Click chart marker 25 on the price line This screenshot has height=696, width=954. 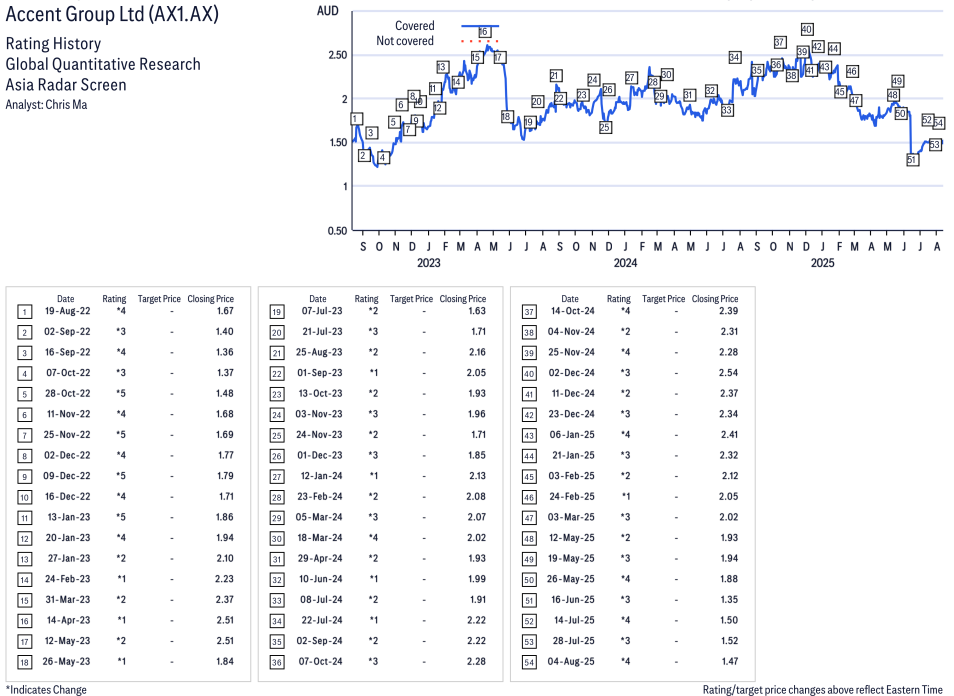(605, 127)
